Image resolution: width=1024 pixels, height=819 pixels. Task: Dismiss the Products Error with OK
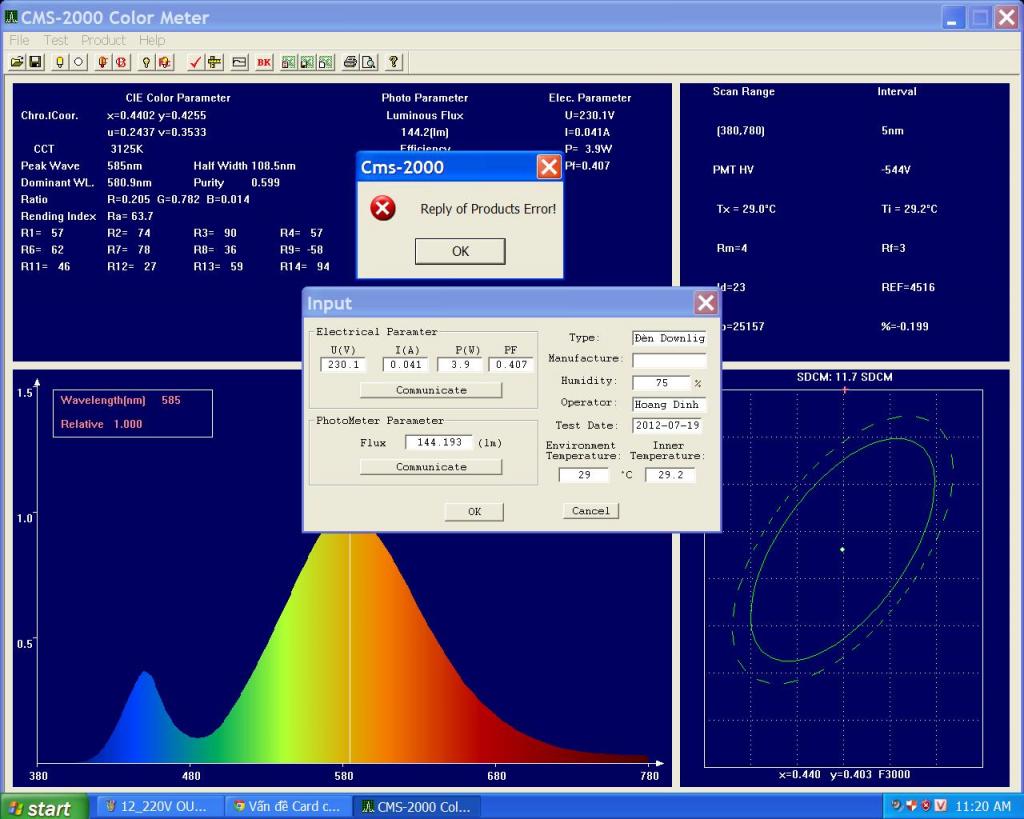pos(460,251)
